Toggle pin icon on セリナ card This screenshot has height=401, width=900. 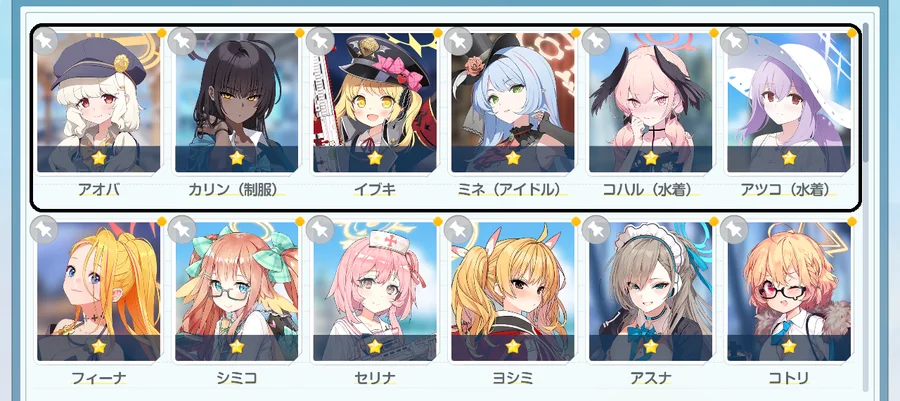click(320, 229)
